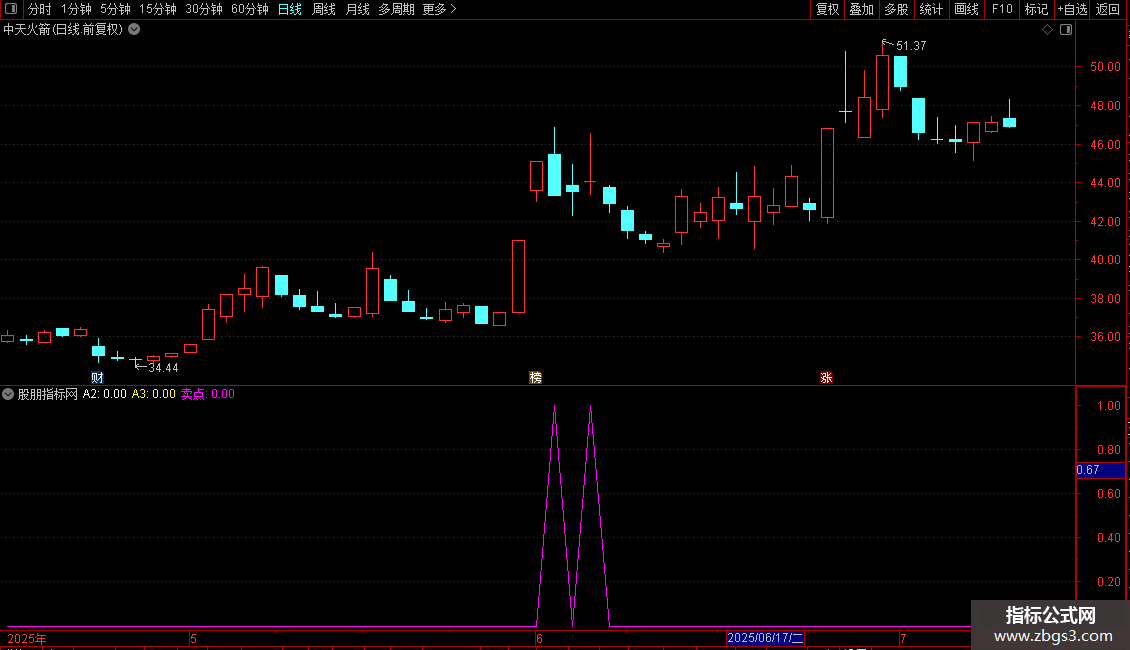Screen dimensions: 1130x650
Task: Click the 股朋指标网 indicator name
Action: [x=48, y=394]
